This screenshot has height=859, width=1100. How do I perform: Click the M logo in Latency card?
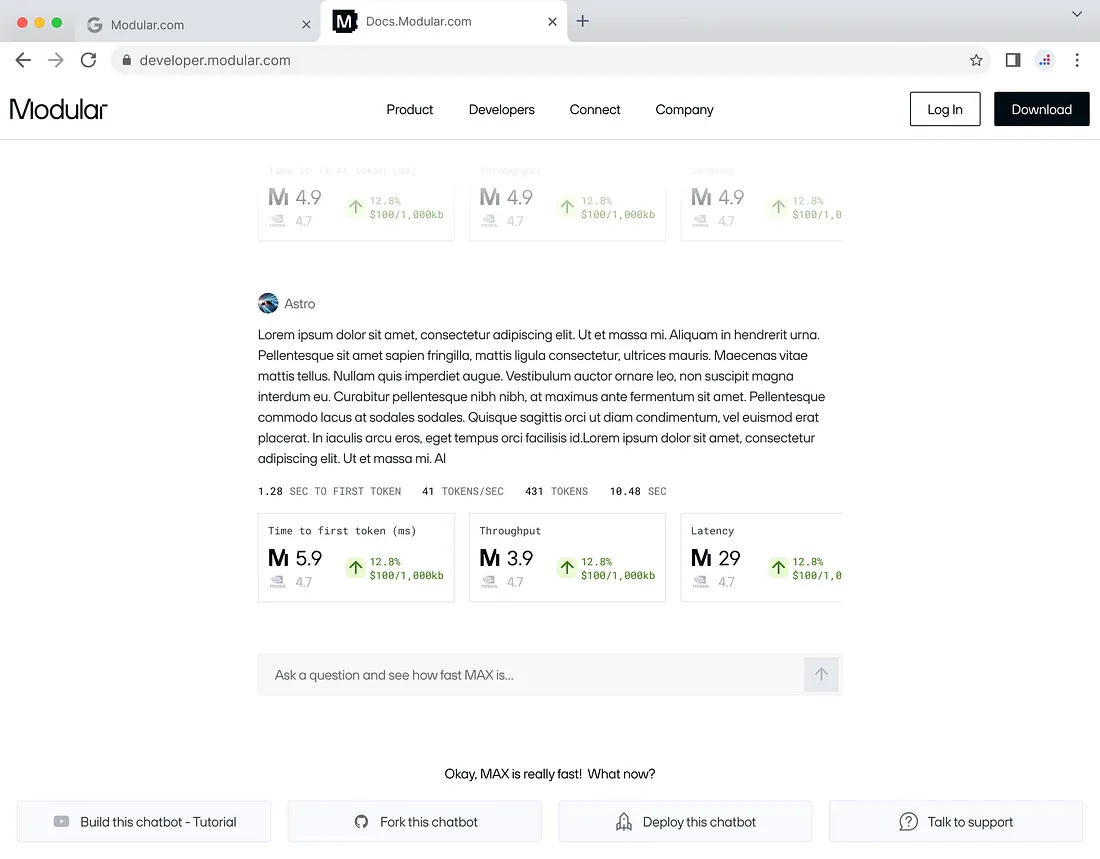tap(701, 558)
